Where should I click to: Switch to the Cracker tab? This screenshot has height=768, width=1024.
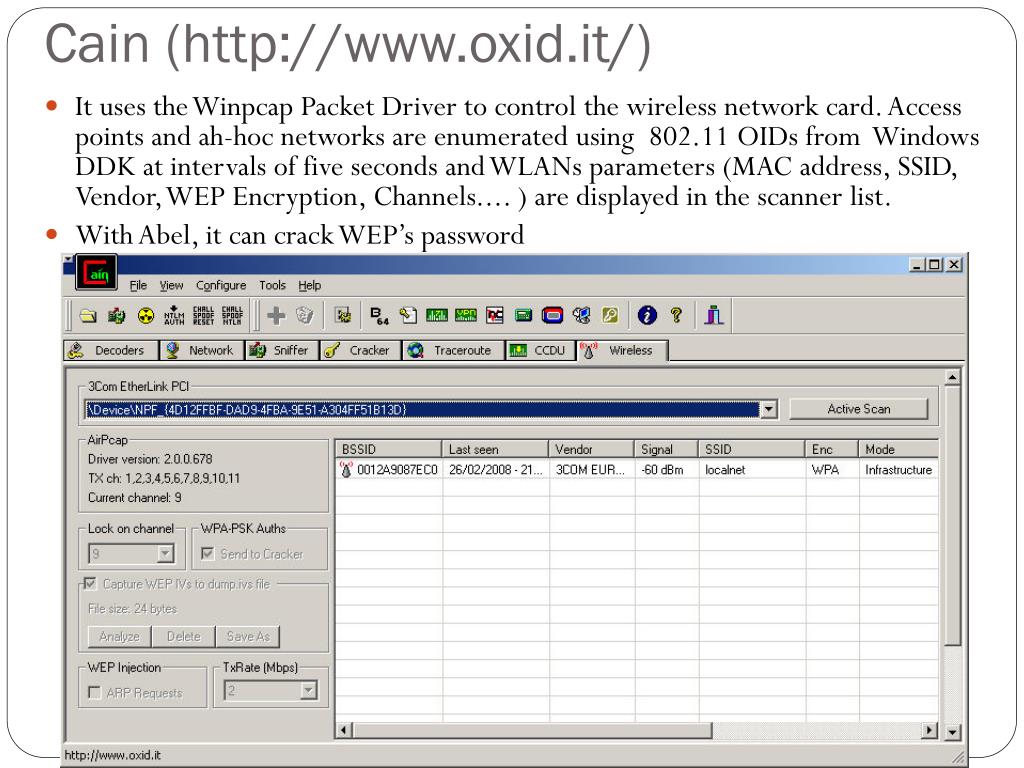360,350
